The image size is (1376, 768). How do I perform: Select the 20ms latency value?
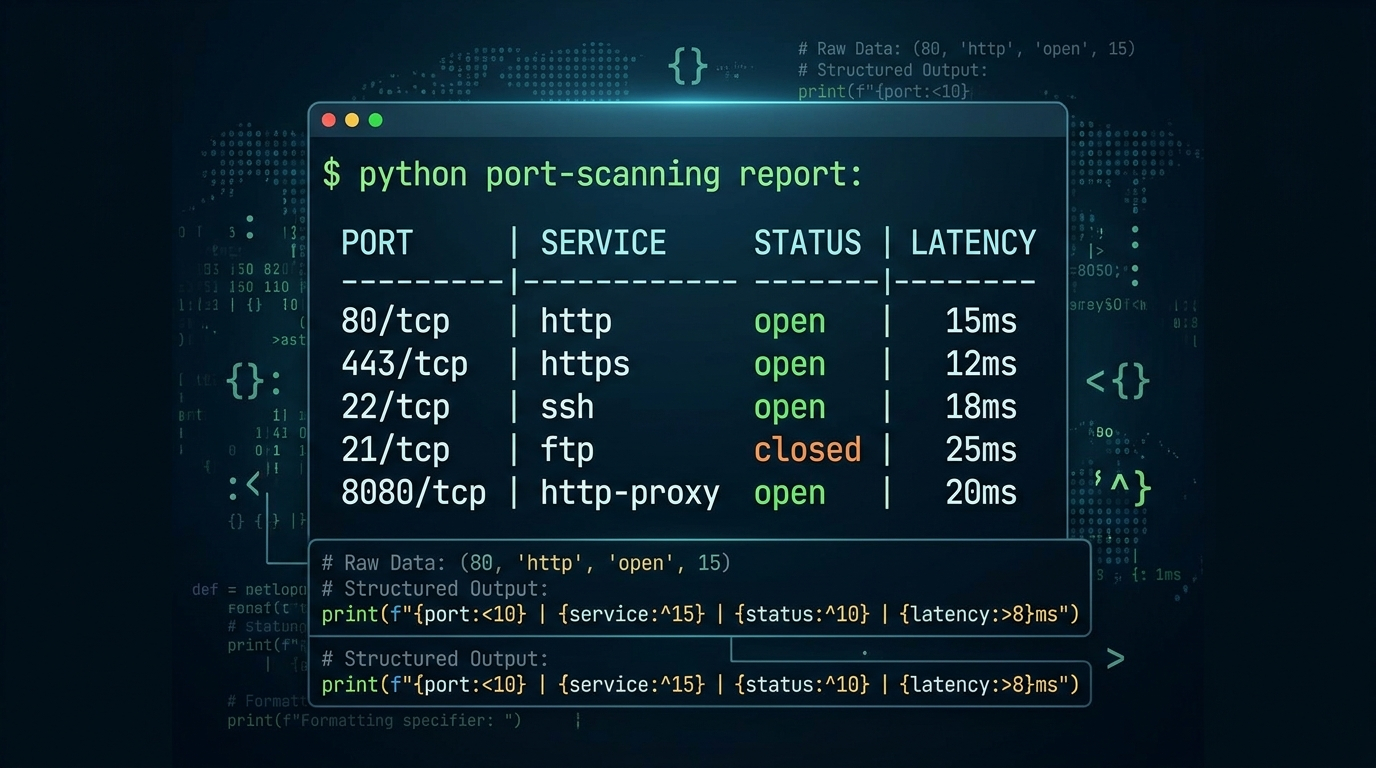(x=981, y=493)
